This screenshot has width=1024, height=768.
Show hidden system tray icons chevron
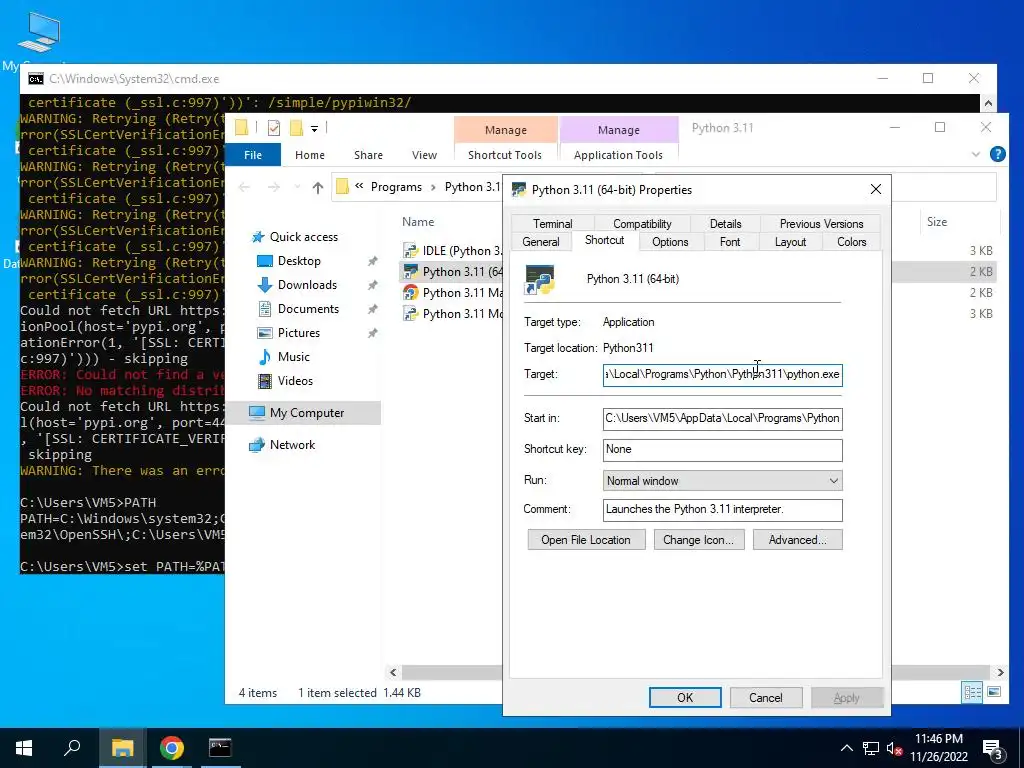coord(846,748)
